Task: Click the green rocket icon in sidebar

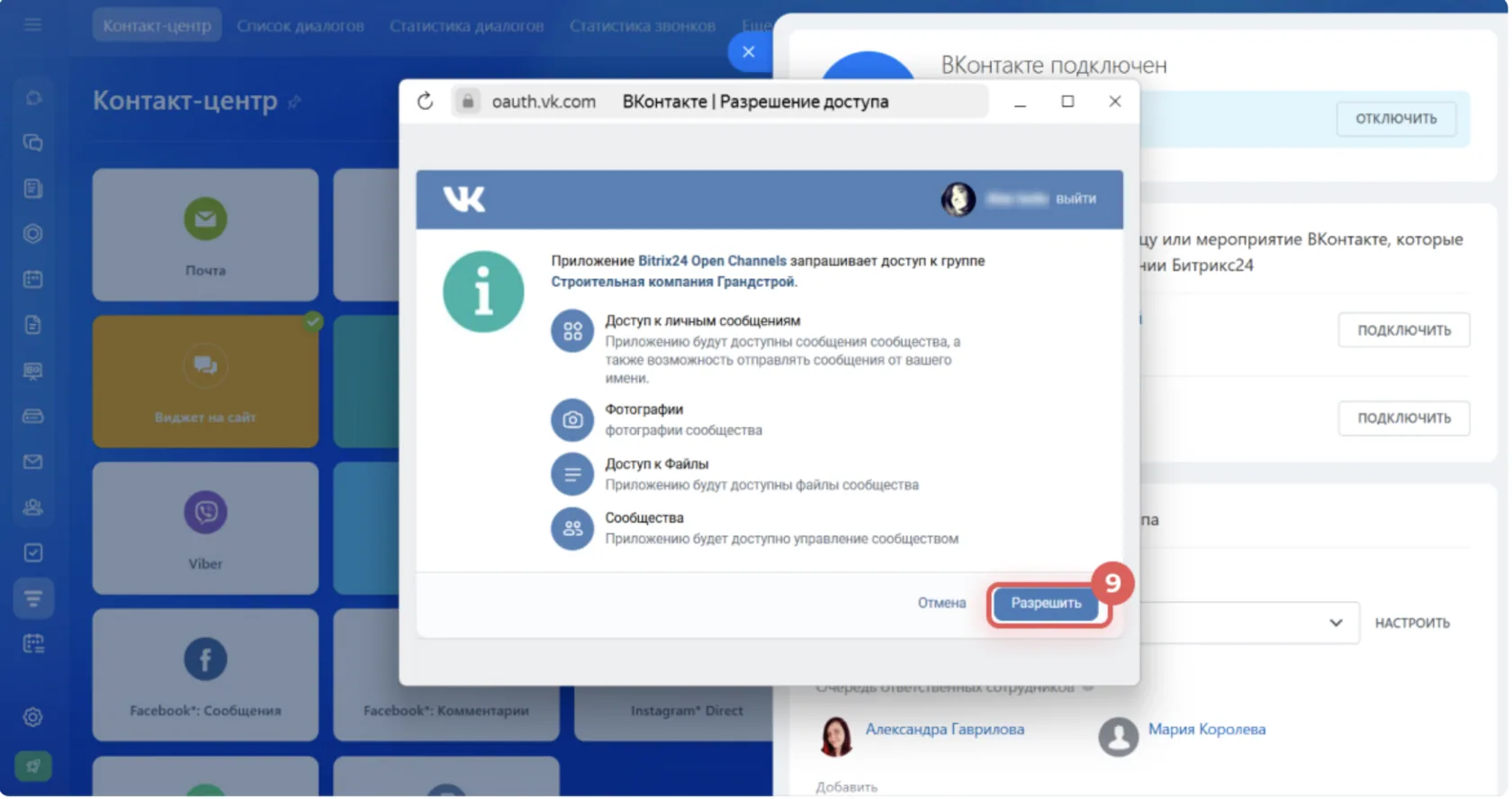Action: pos(33,766)
